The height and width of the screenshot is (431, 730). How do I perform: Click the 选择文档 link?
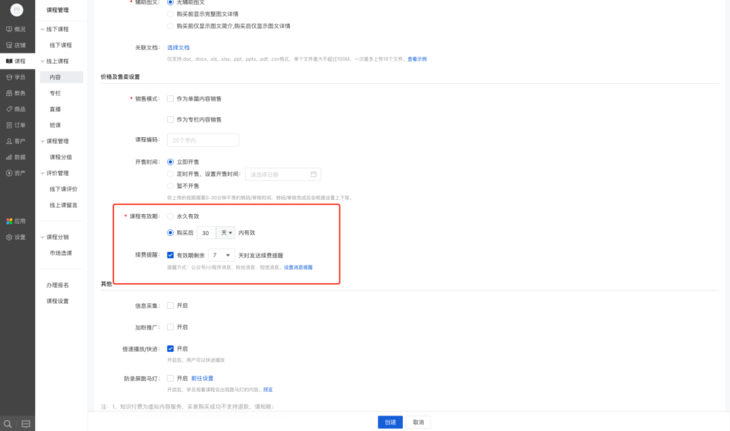(x=178, y=47)
